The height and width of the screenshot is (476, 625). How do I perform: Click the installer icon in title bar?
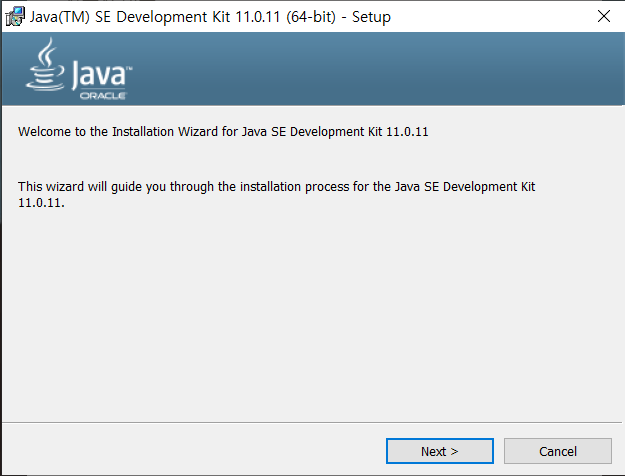pos(15,17)
